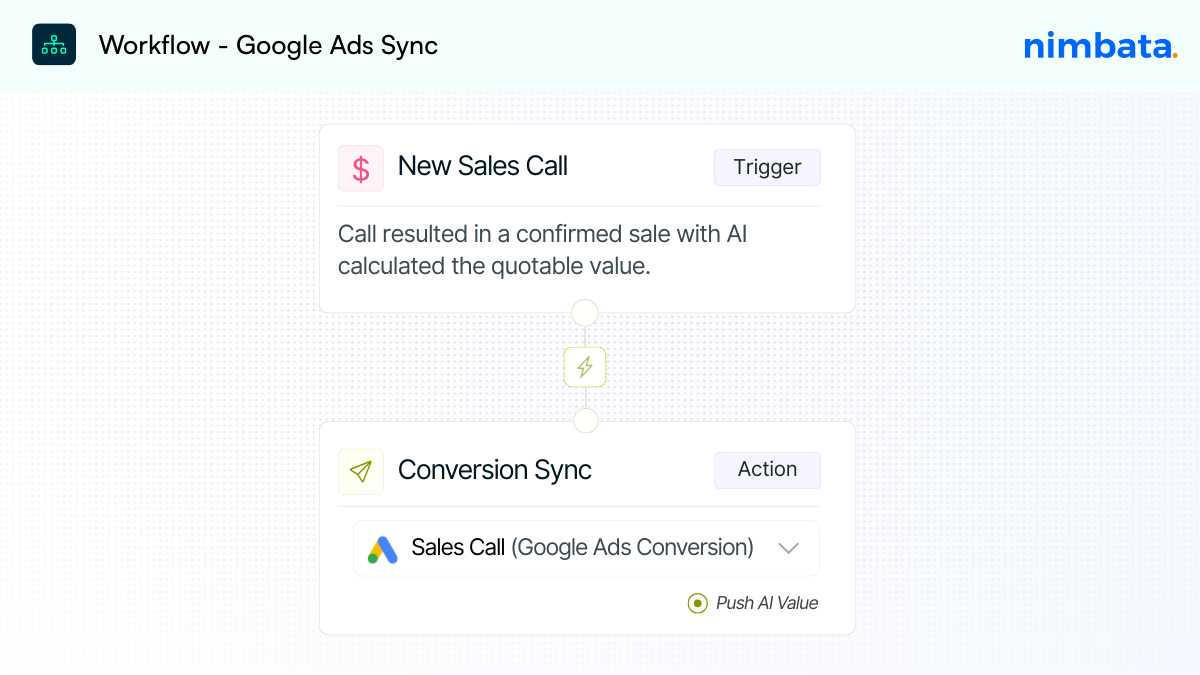The width and height of the screenshot is (1200, 675).
Task: Toggle the Action badge on Conversion Sync
Action: [x=767, y=469]
